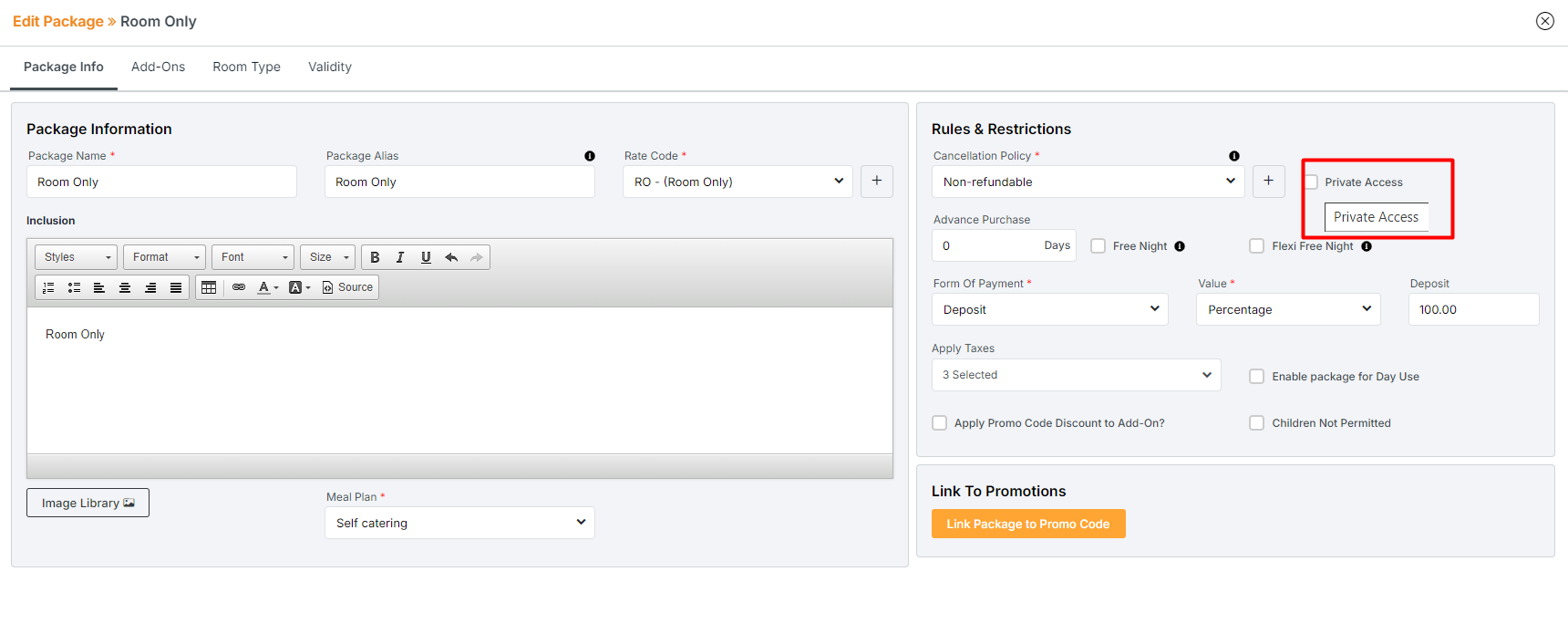Enable the Private Access checkbox
Viewport: 1568px width, 634px height.
(1311, 182)
